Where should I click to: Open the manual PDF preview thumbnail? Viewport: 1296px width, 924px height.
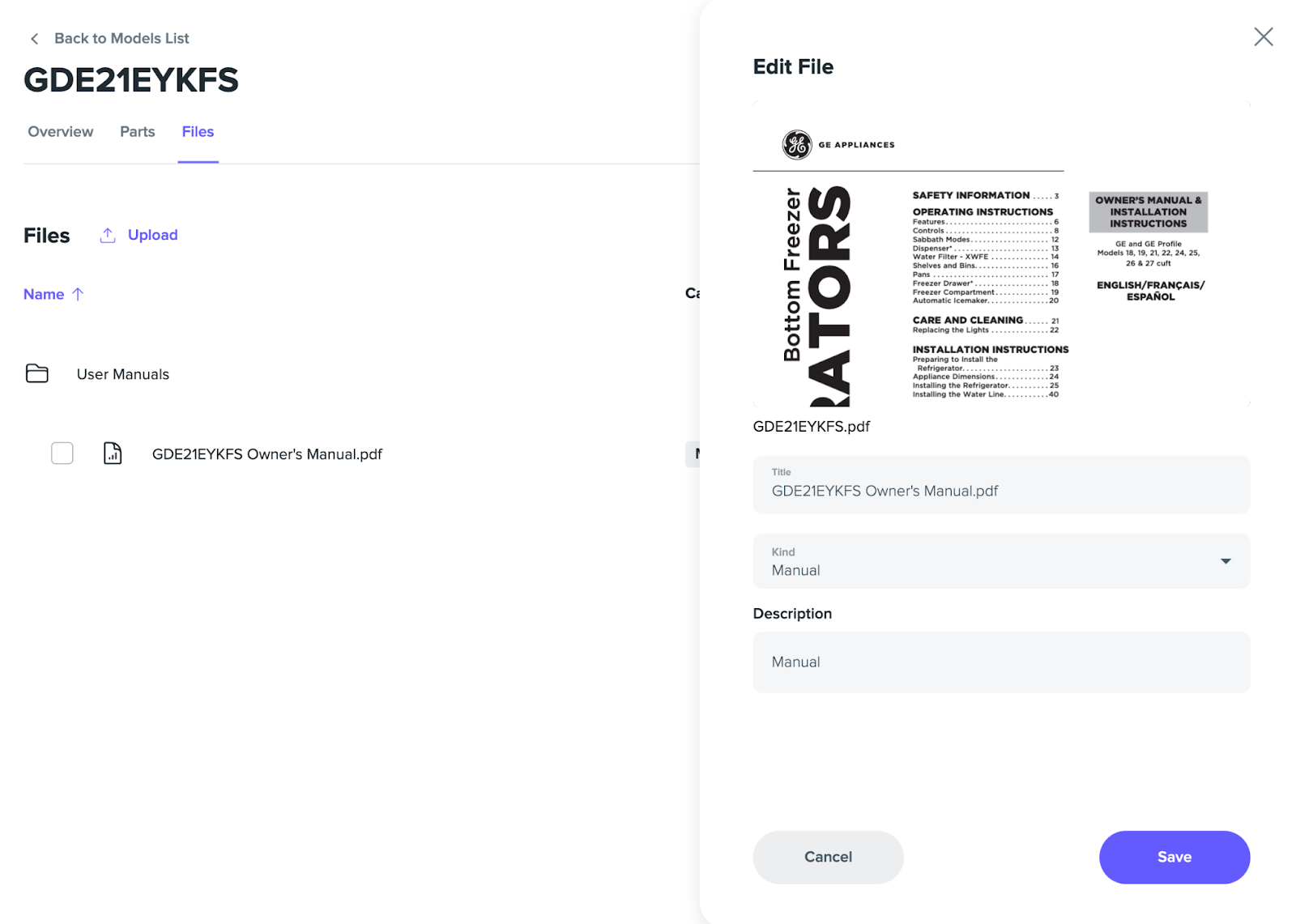[x=1001, y=253]
